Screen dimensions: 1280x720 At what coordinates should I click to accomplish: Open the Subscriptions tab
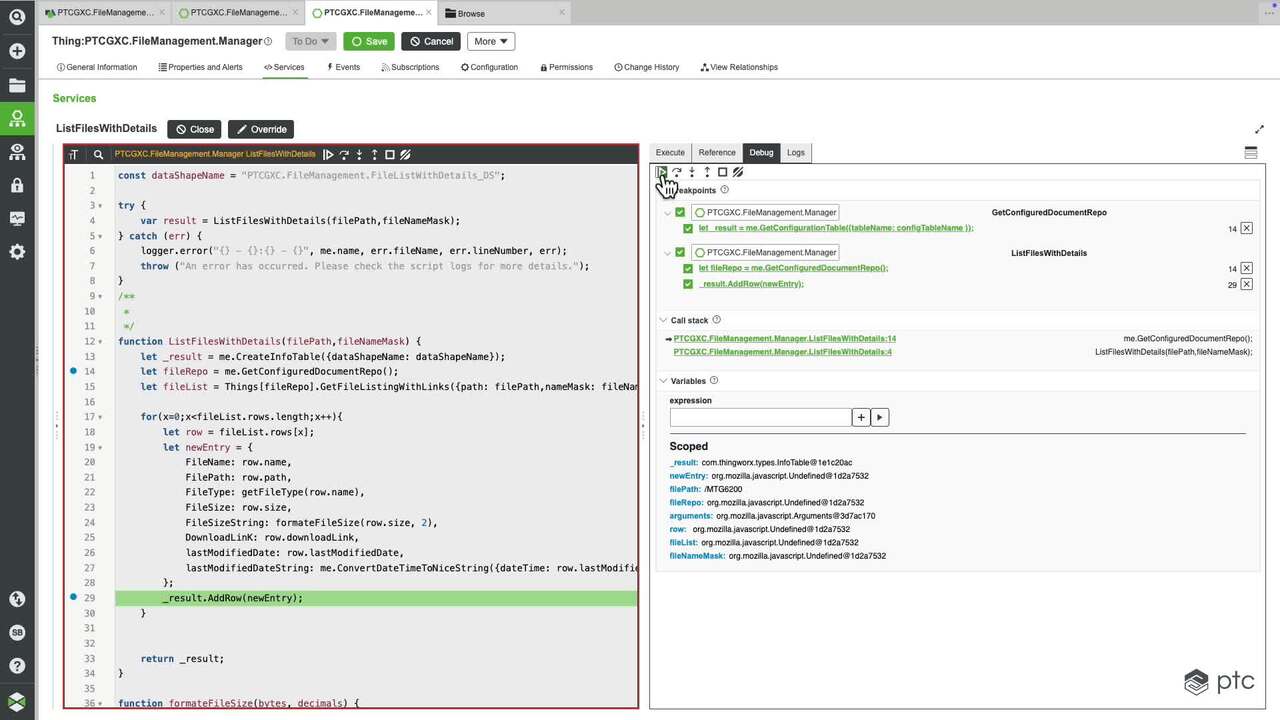(410, 67)
